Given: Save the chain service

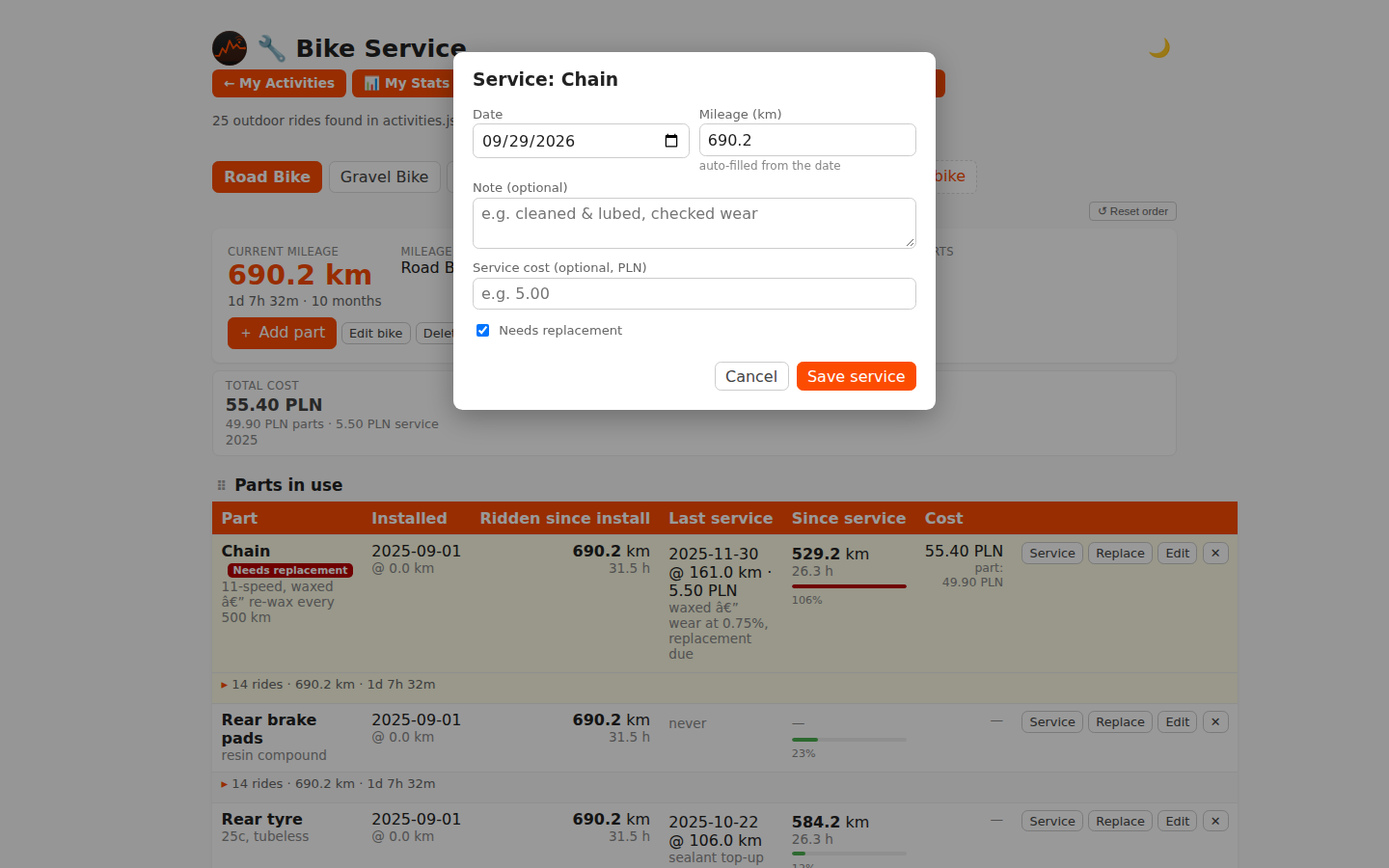Looking at the screenshot, I should click(857, 376).
